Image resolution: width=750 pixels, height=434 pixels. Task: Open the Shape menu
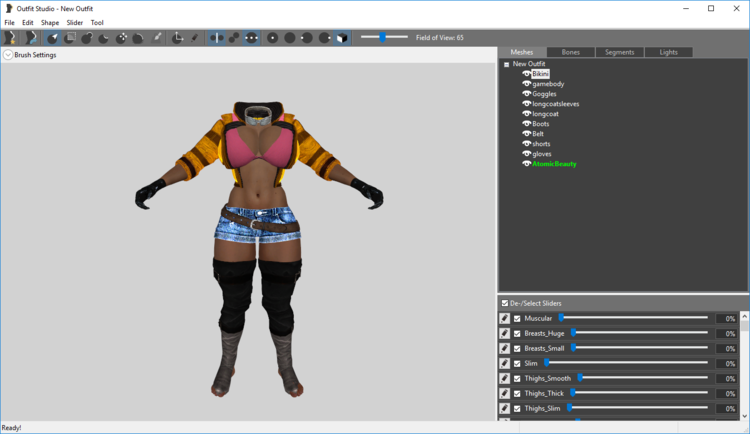point(50,22)
